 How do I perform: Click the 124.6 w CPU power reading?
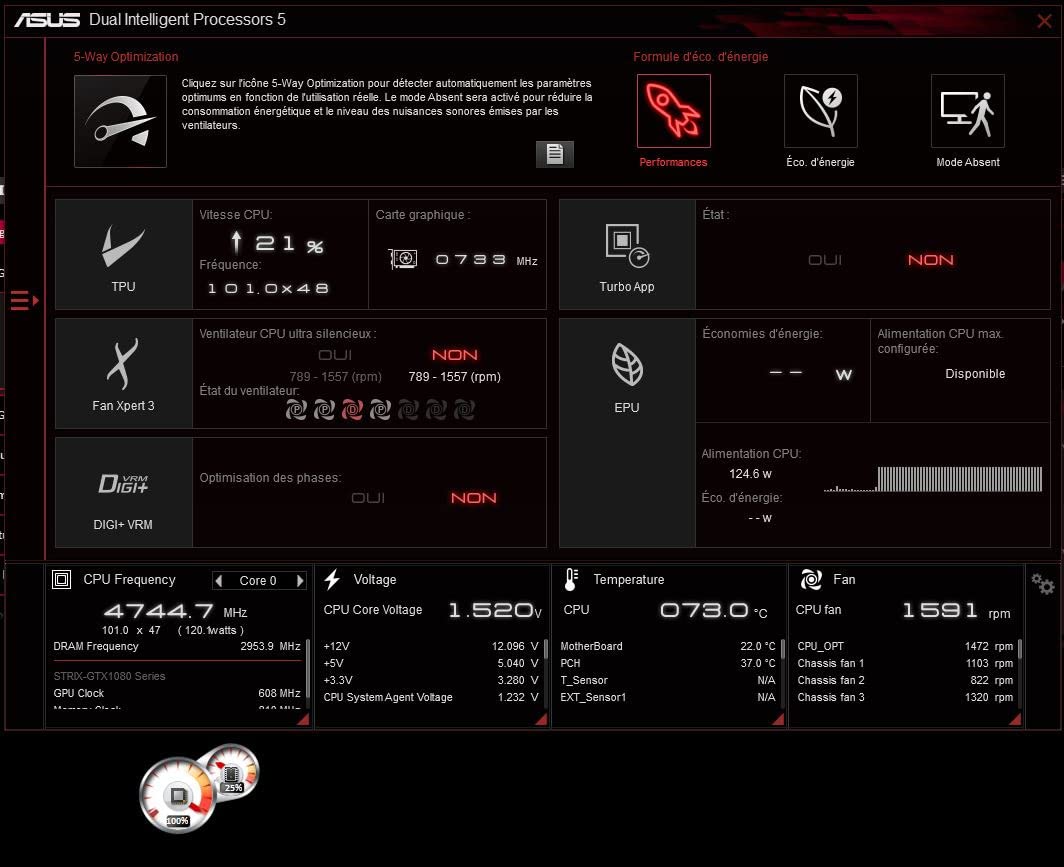(750, 474)
